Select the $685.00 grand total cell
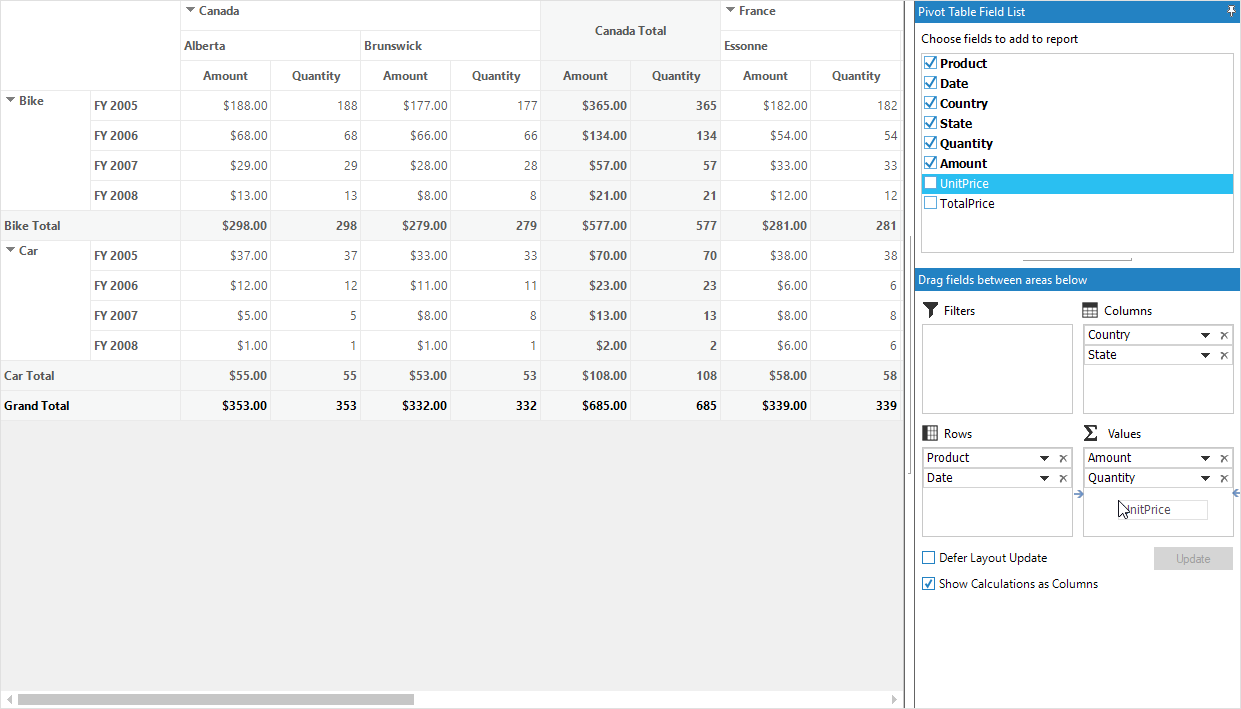The height and width of the screenshot is (709, 1241). 586,406
